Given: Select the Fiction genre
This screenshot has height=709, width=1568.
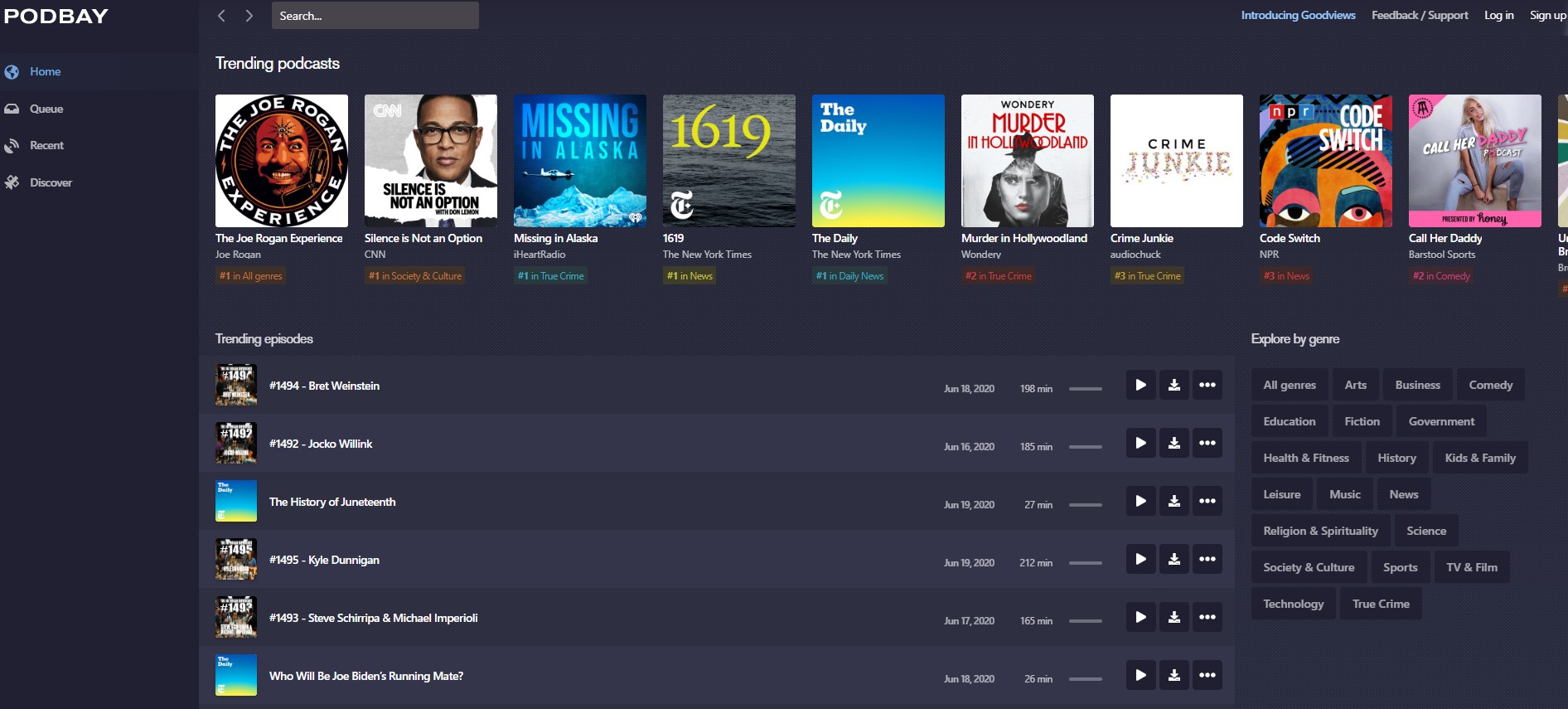Looking at the screenshot, I should [1362, 421].
